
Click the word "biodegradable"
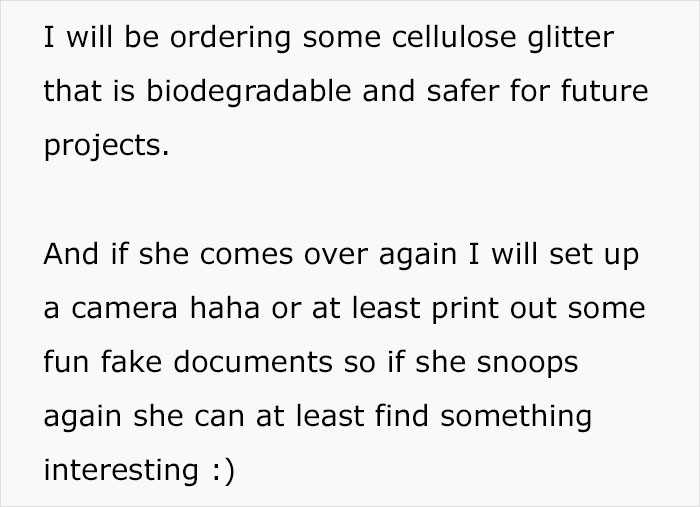coord(249,93)
